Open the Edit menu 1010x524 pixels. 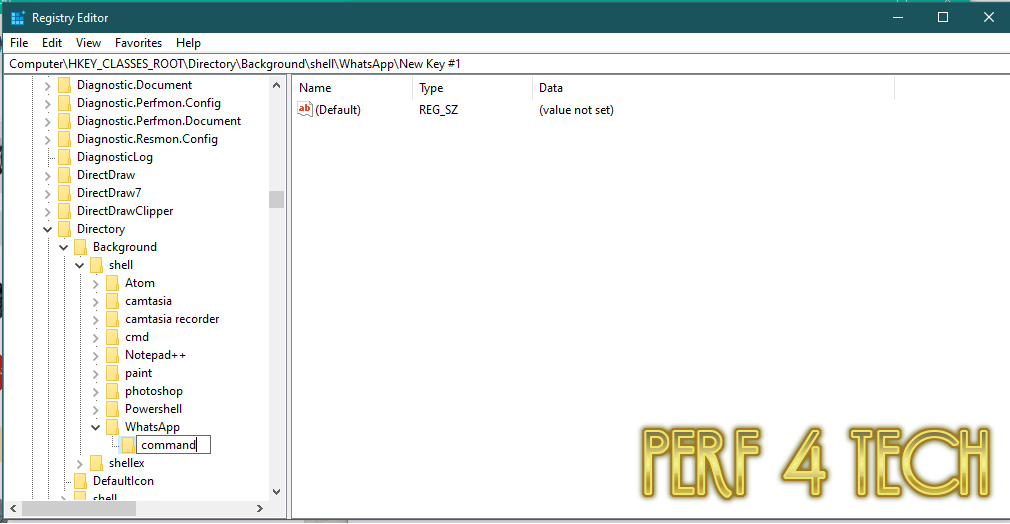(x=52, y=43)
